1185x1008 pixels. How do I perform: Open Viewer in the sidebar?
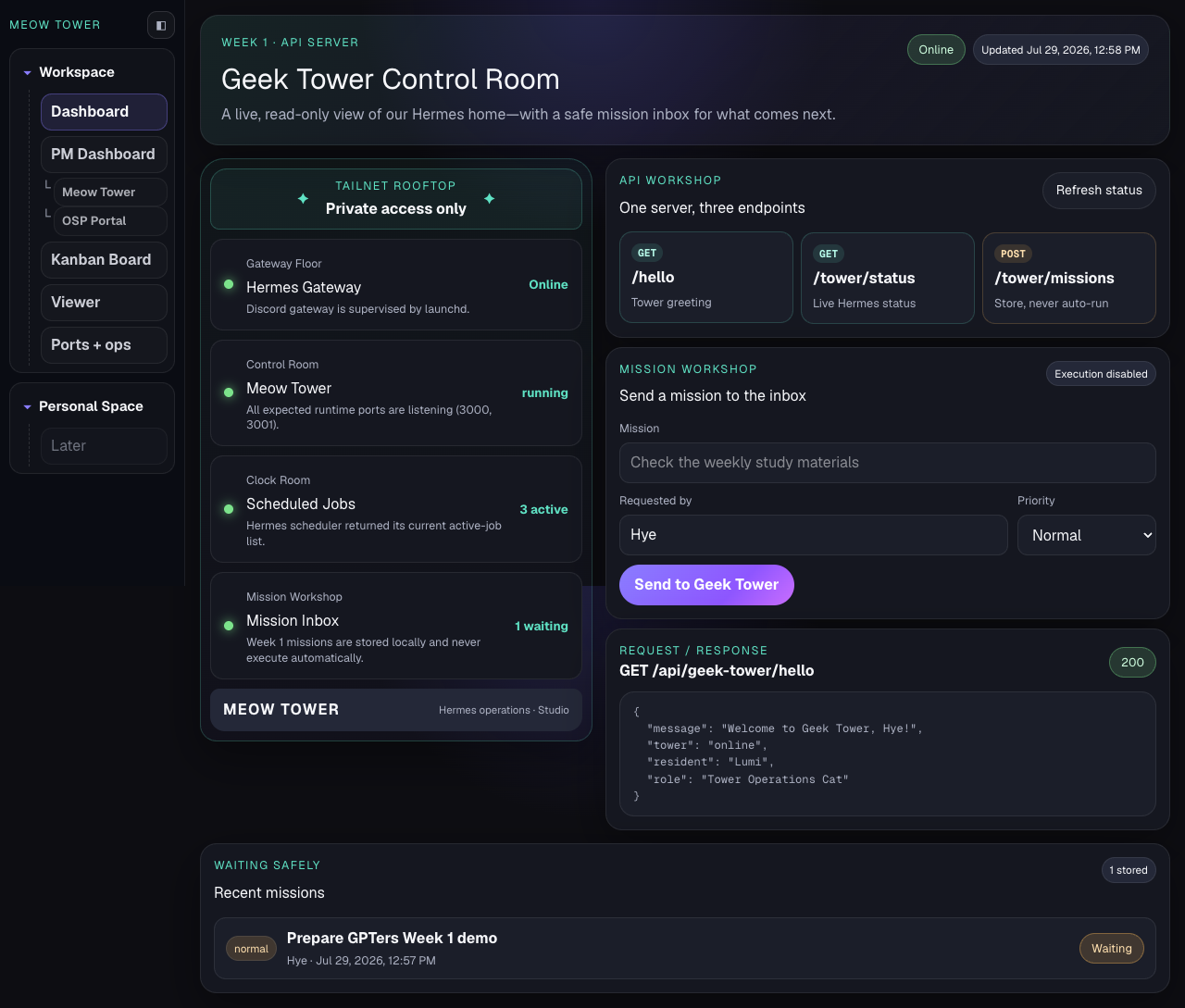[104, 303]
